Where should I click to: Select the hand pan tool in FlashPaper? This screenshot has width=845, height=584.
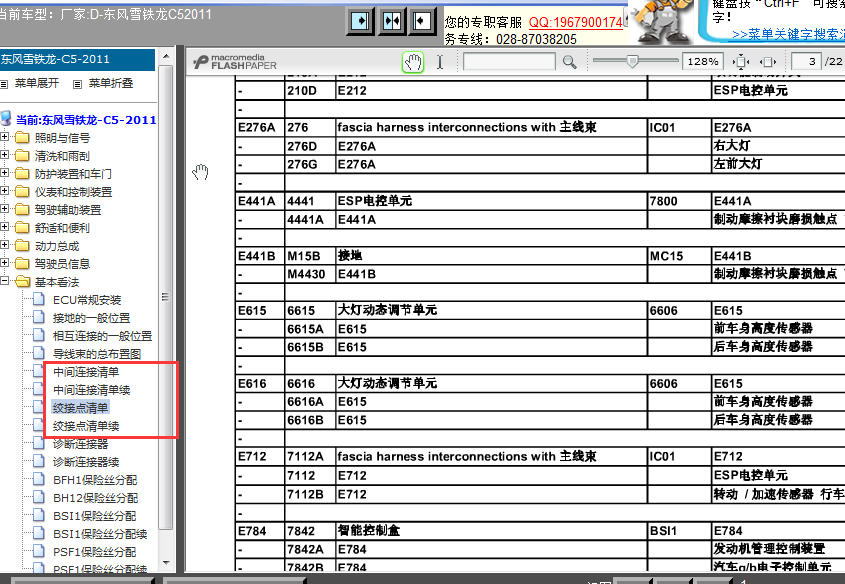pos(413,62)
